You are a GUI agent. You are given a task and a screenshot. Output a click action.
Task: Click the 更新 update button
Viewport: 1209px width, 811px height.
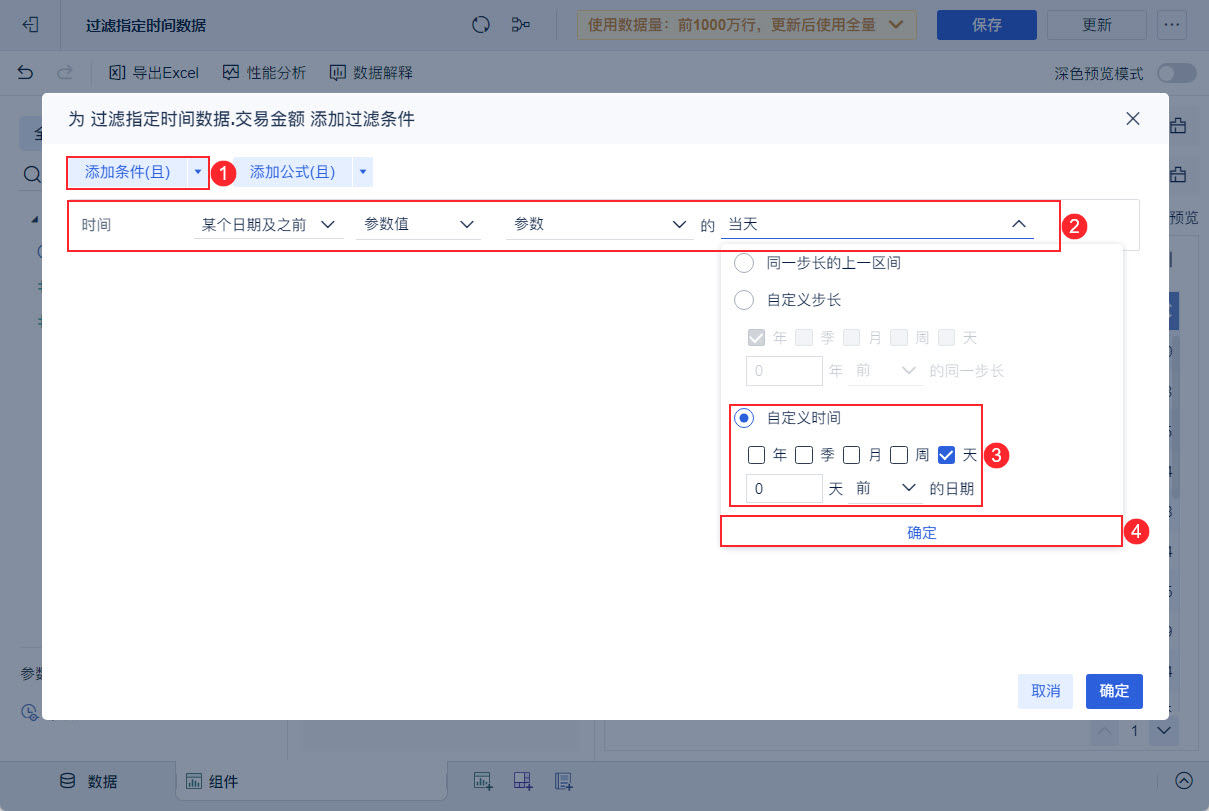click(1097, 25)
